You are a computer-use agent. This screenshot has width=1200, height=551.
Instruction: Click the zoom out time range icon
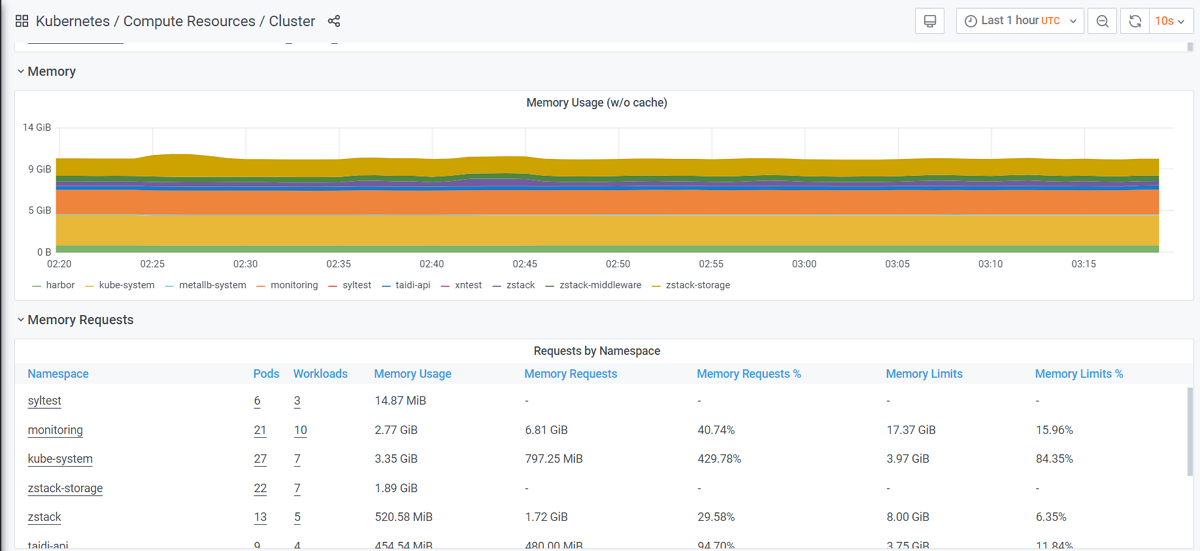(x=1102, y=21)
